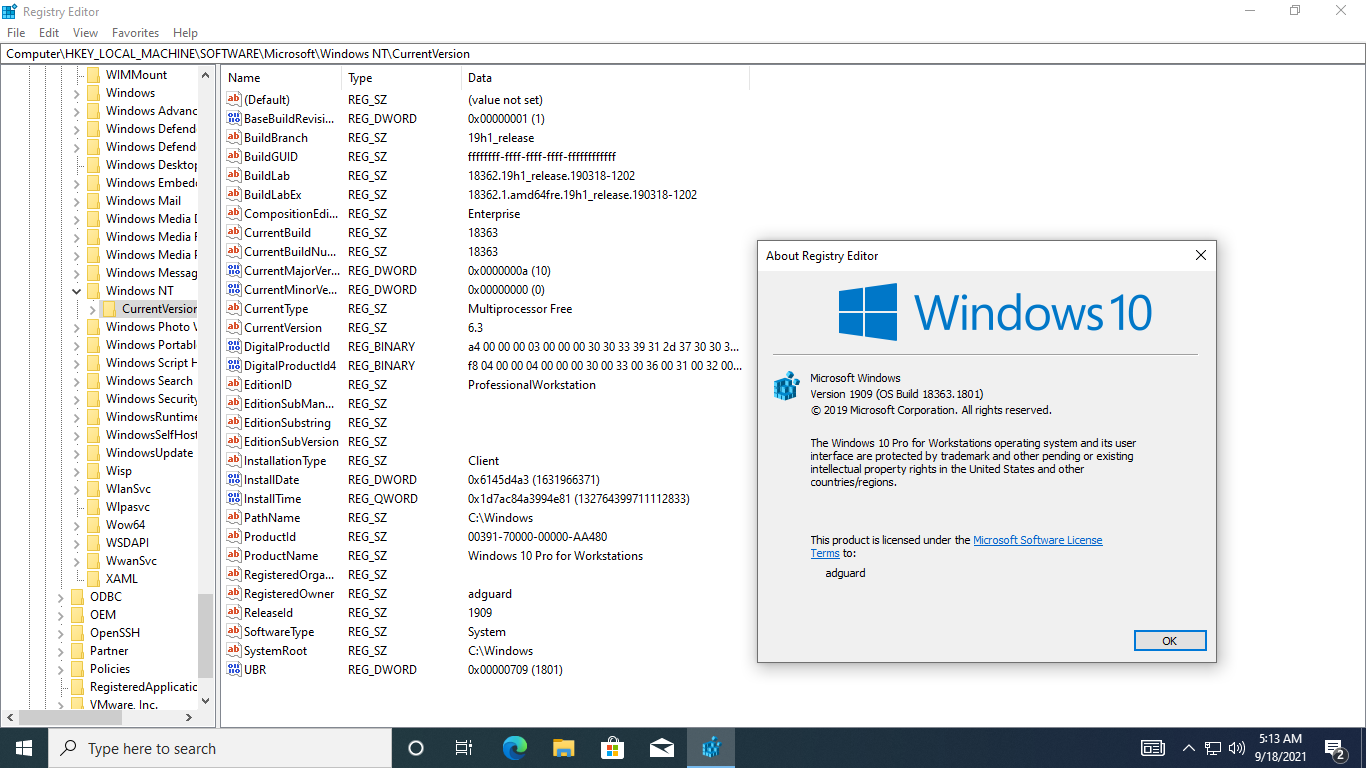Select the RegisteredOwner value name
This screenshot has height=768, width=1366.
pyautogui.click(x=288, y=594)
